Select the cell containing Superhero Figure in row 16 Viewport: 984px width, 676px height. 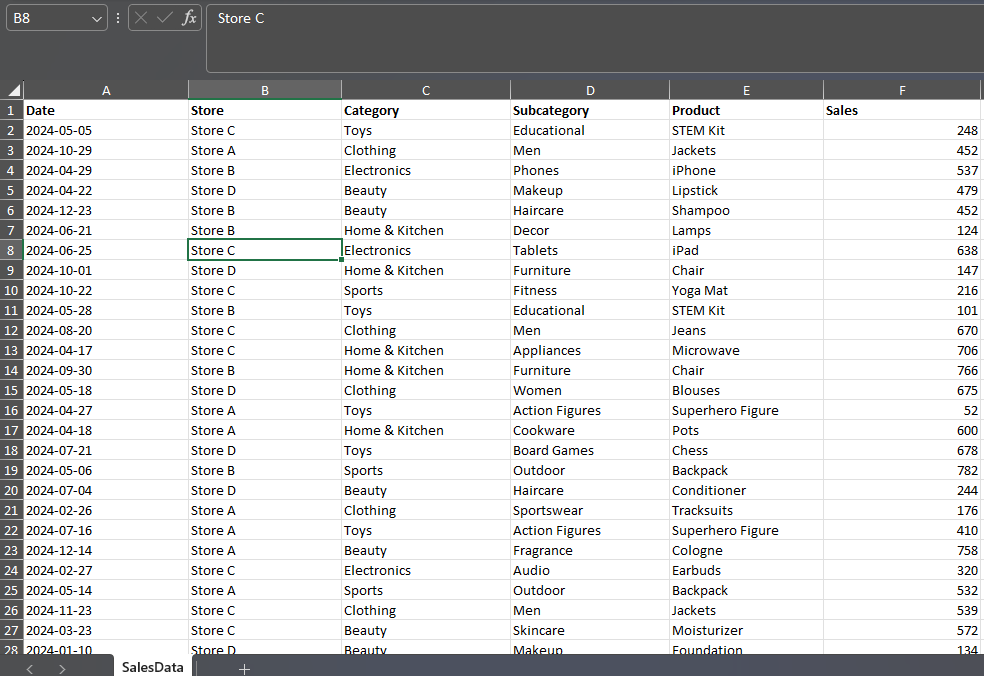pos(746,410)
